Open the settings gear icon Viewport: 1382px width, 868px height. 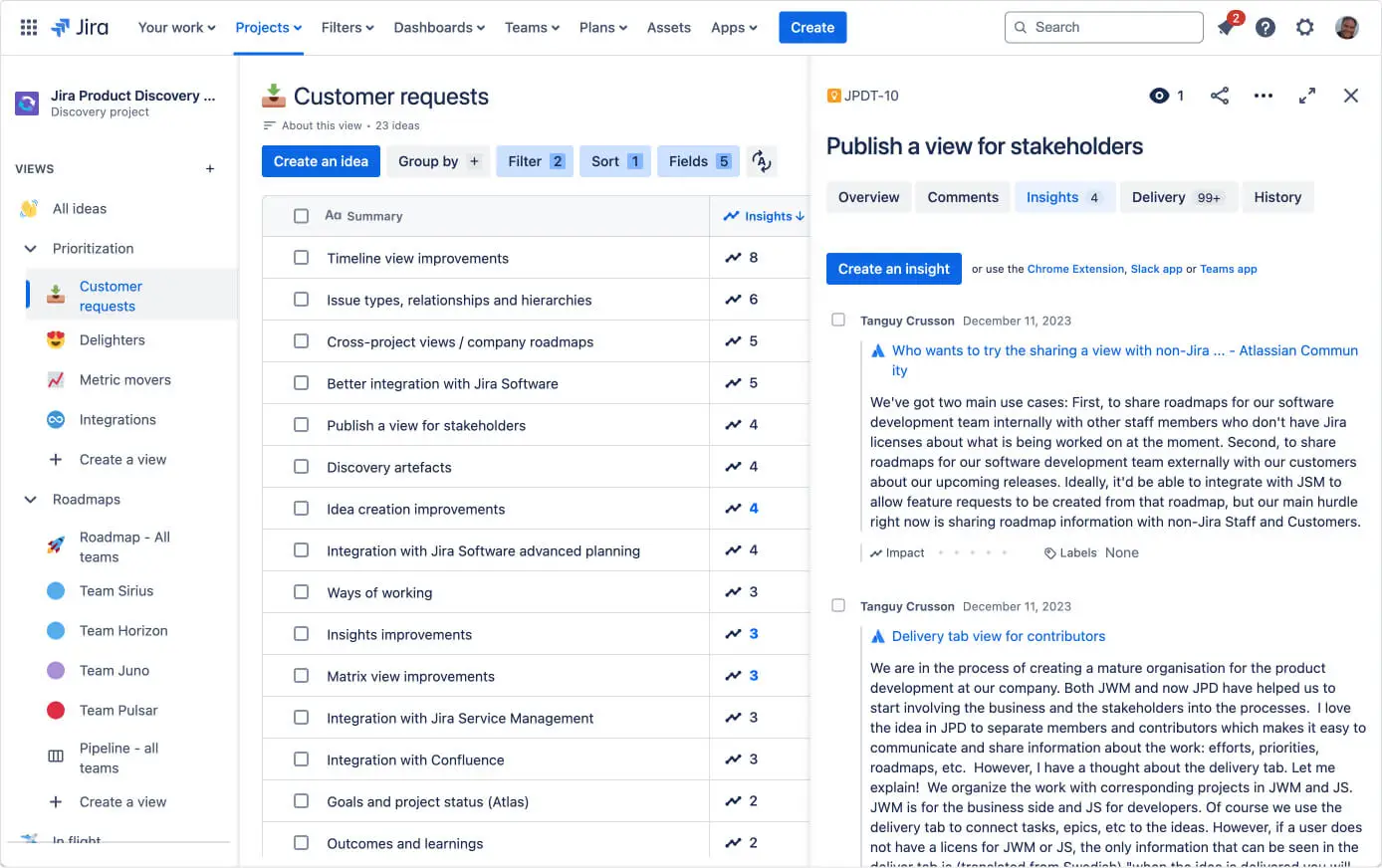pos(1305,27)
